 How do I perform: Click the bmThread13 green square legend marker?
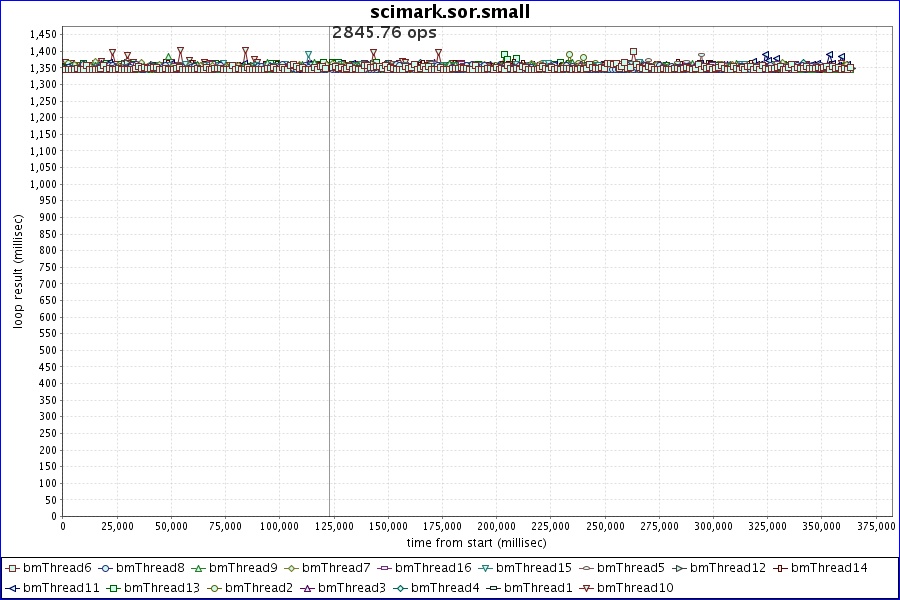[x=113, y=588]
